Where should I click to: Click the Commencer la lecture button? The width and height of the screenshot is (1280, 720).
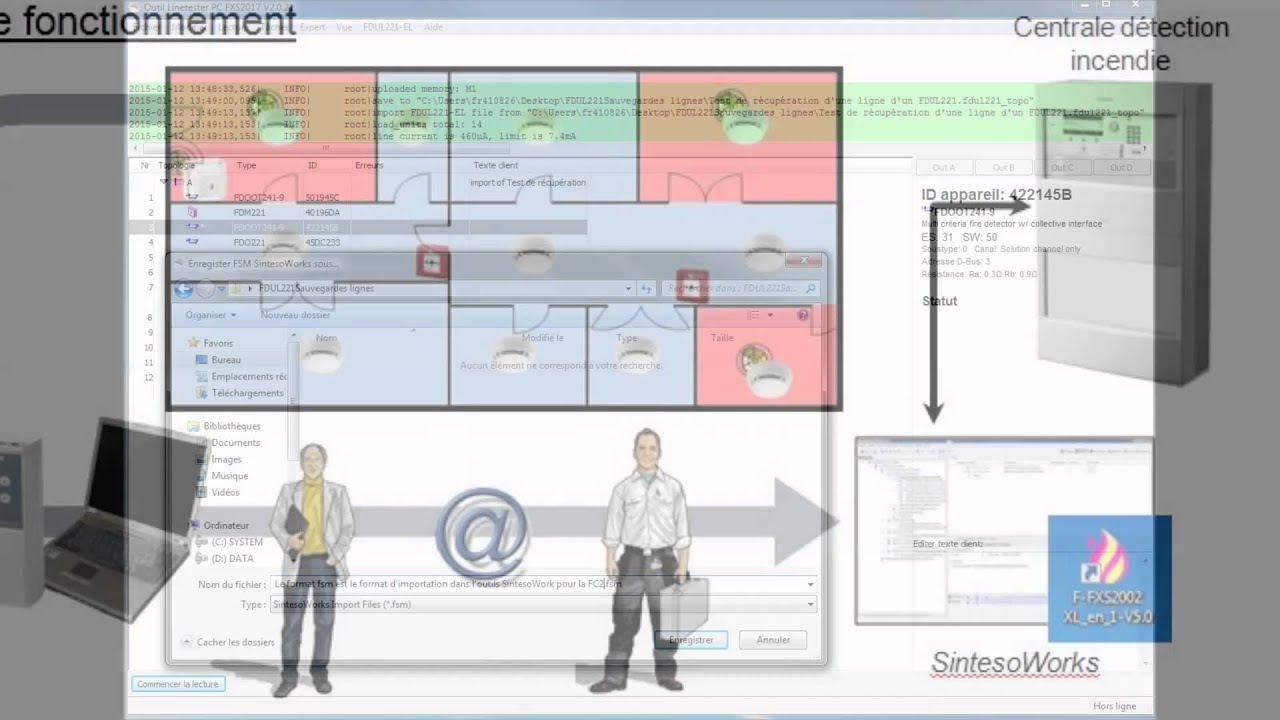click(x=178, y=684)
